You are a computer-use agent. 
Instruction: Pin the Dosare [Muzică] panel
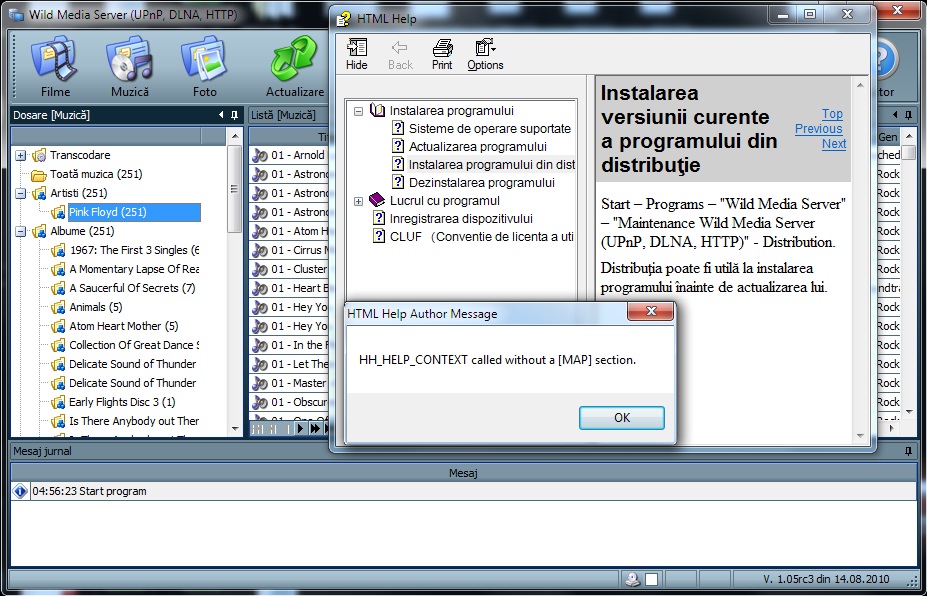[x=234, y=115]
